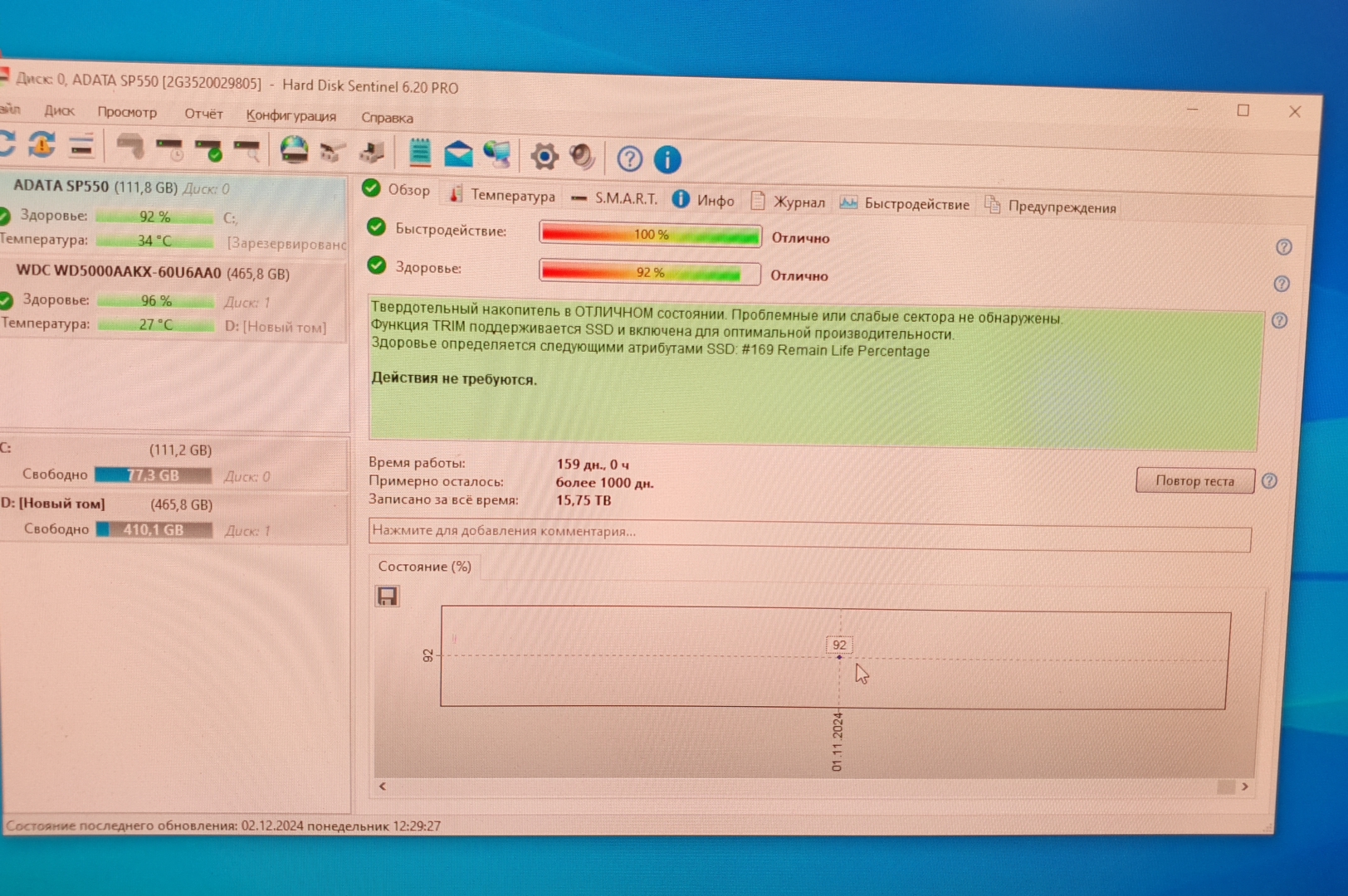Click the refresh-with-warning toolbar icon
Screen dimensions: 1348x896
[42, 144]
